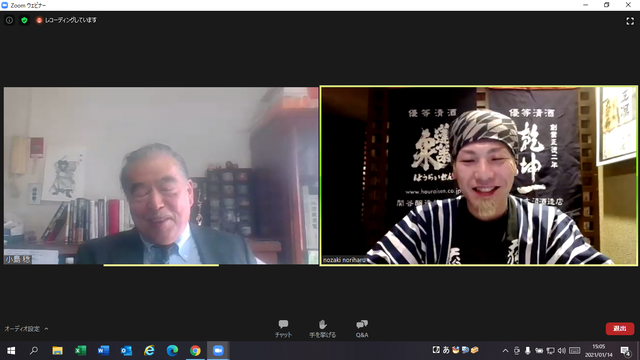Screen dimensions: 640x360
Task: Click the microphone tray icon
Action: [528, 351]
